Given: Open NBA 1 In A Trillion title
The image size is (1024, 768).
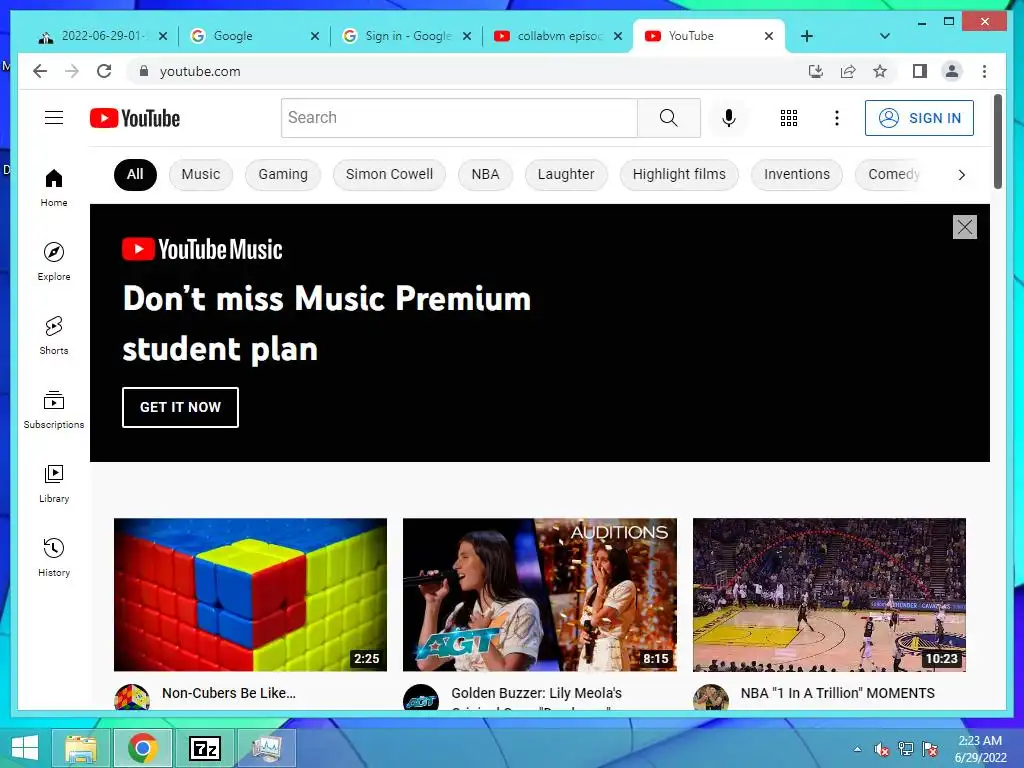Looking at the screenshot, I should (838, 693).
